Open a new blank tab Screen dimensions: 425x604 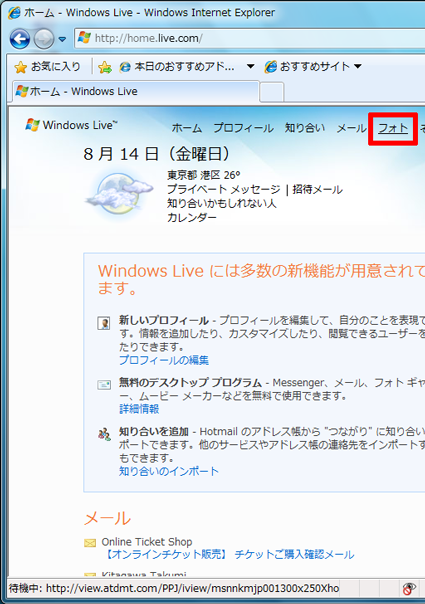click(272, 92)
